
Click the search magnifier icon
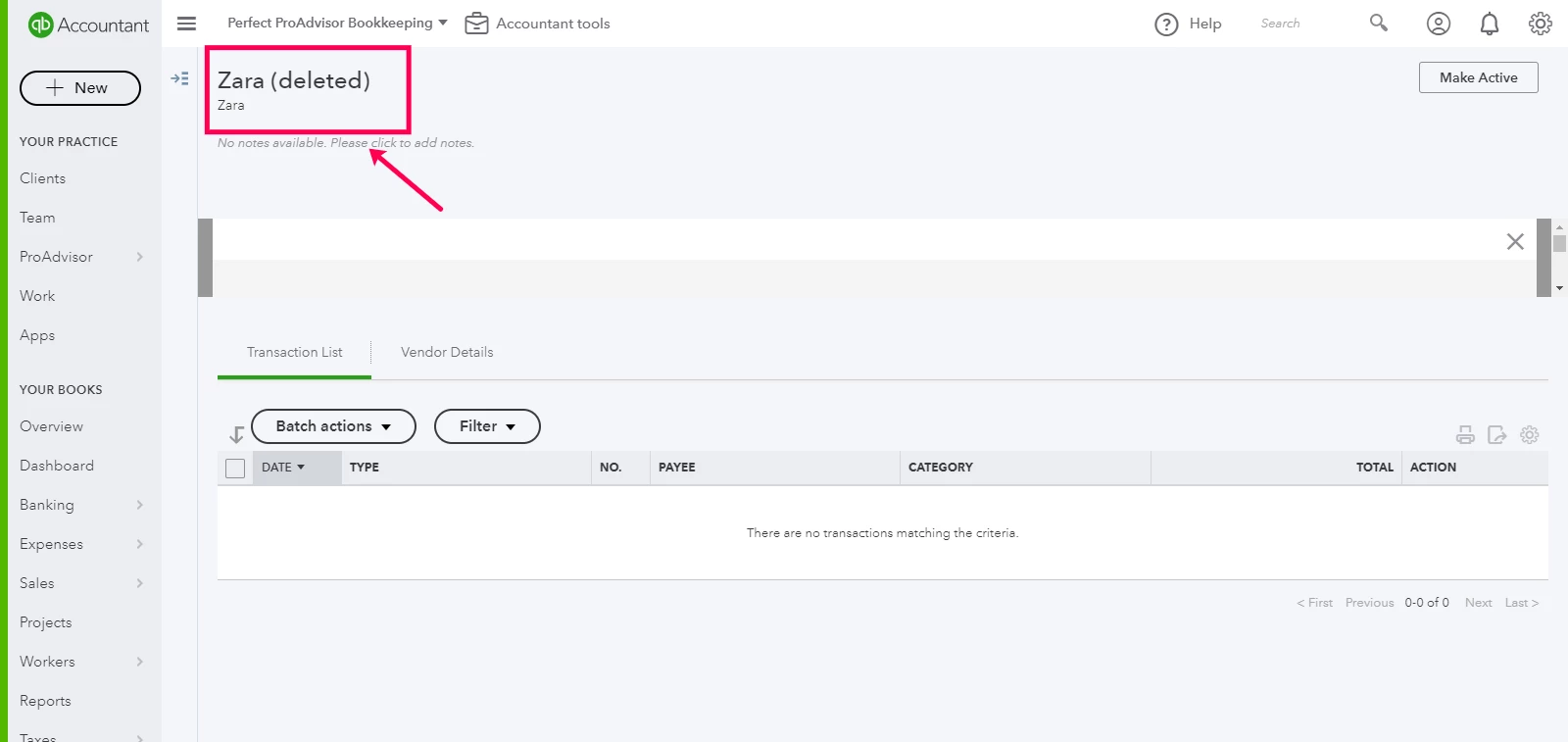click(1379, 23)
